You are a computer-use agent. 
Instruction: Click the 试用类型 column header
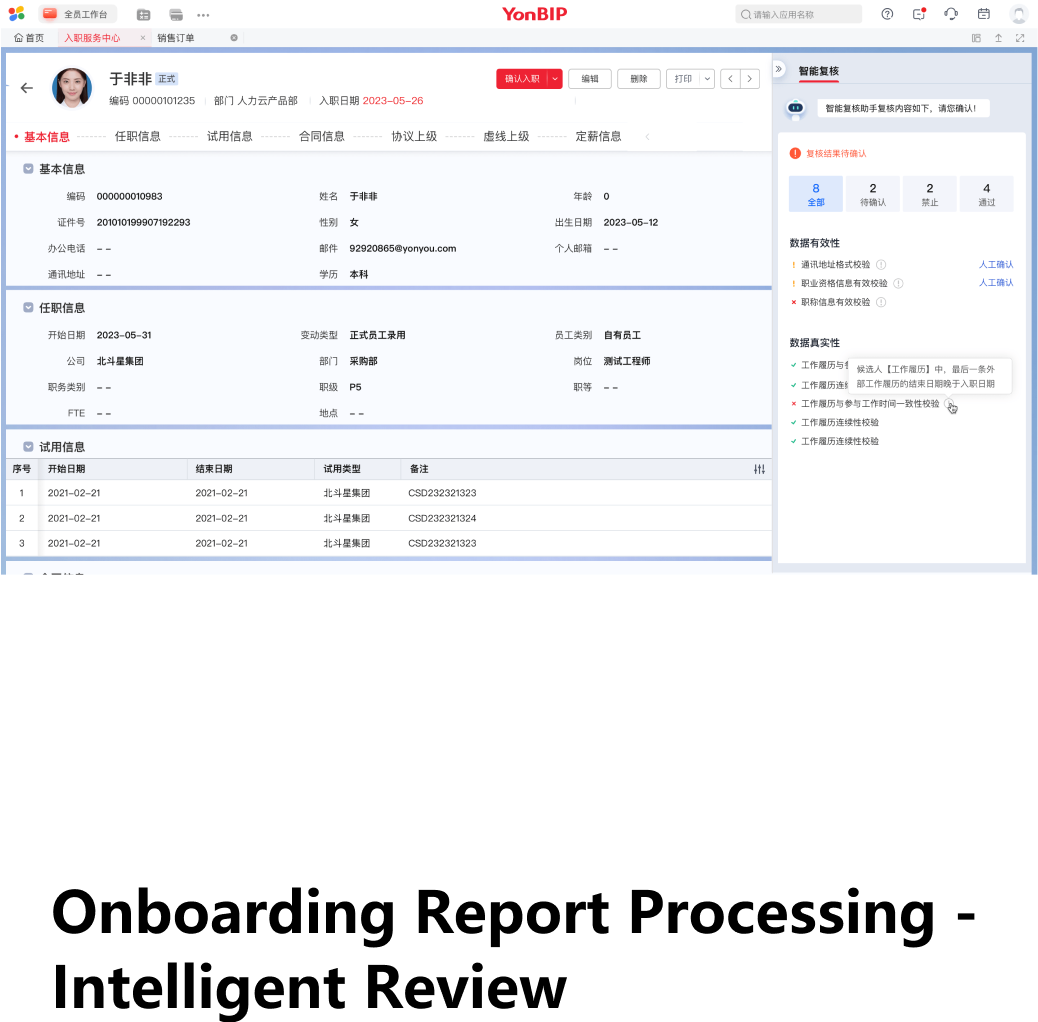pyautogui.click(x=342, y=469)
